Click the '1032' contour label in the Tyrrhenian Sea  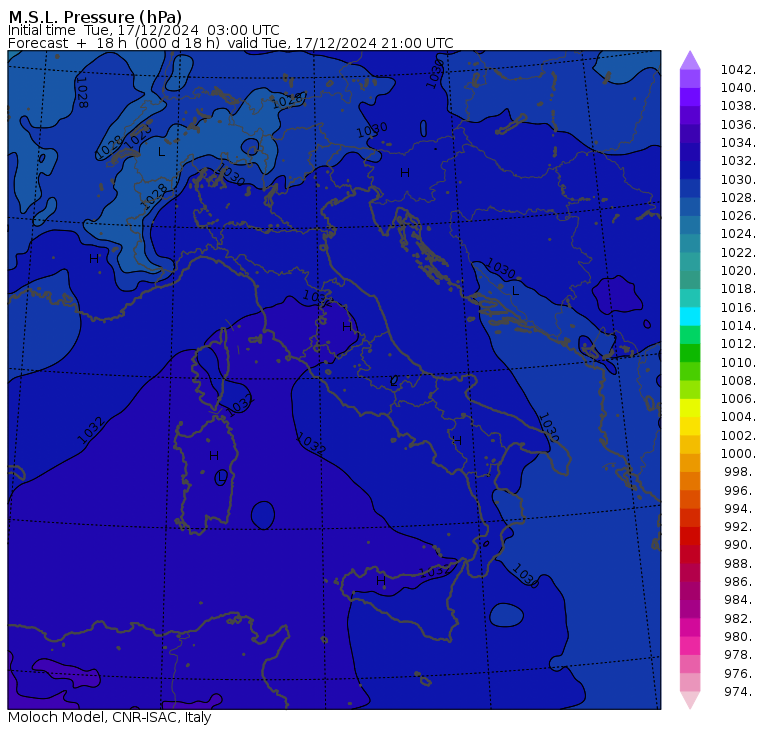(311, 443)
